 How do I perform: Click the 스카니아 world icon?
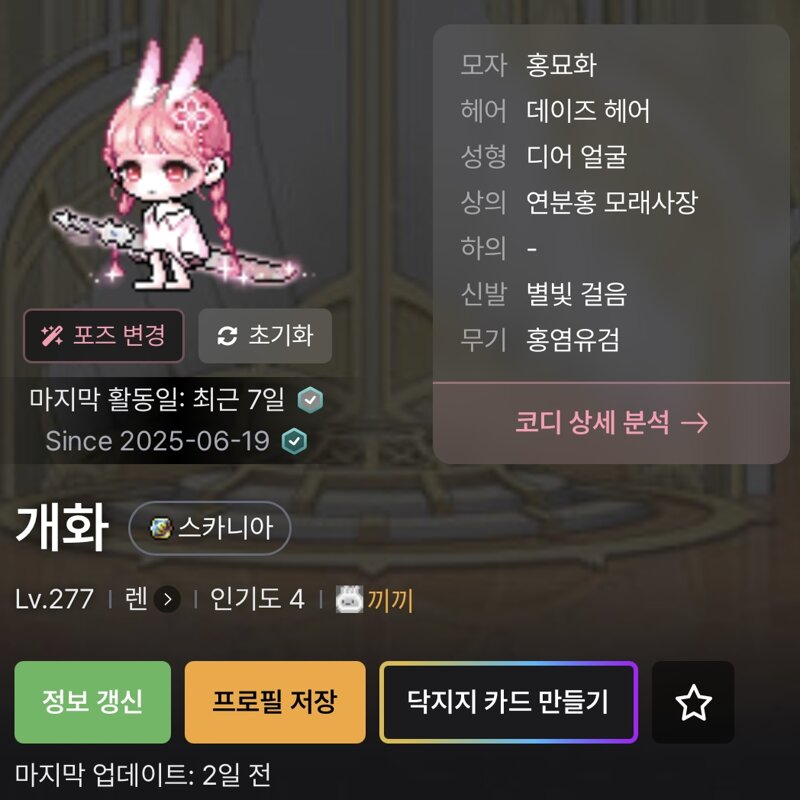[160, 528]
